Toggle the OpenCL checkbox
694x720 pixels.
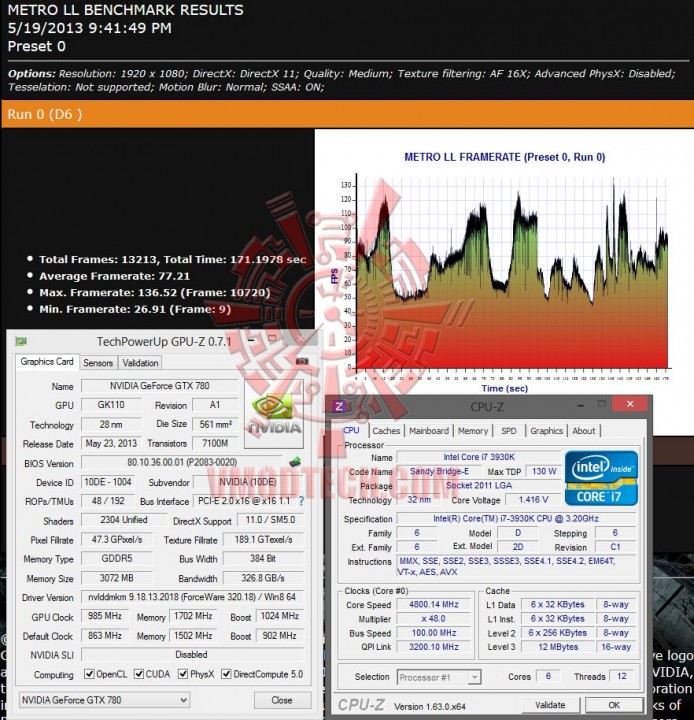89,674
